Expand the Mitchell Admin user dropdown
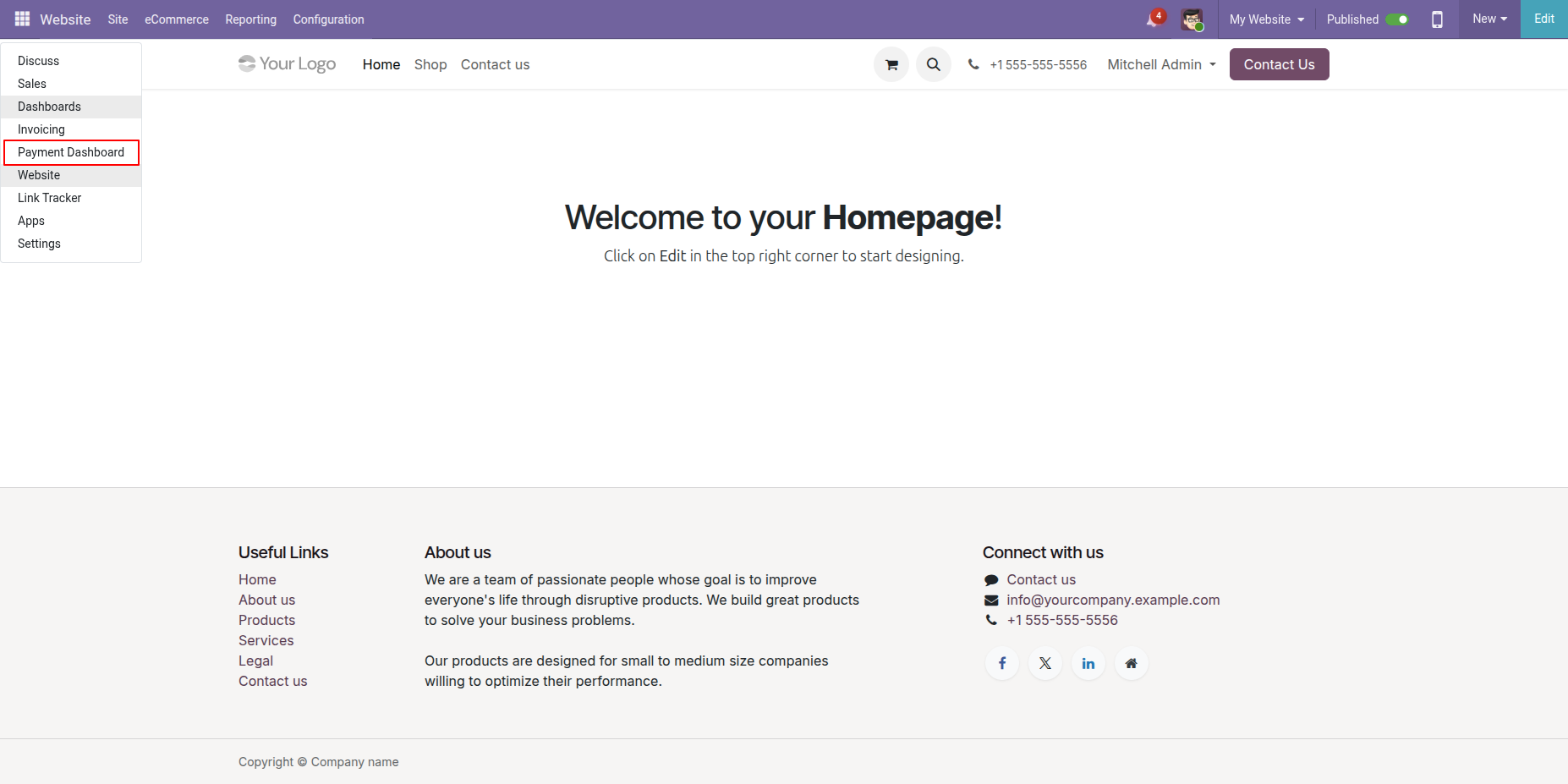The image size is (1568, 784). pyautogui.click(x=1162, y=64)
